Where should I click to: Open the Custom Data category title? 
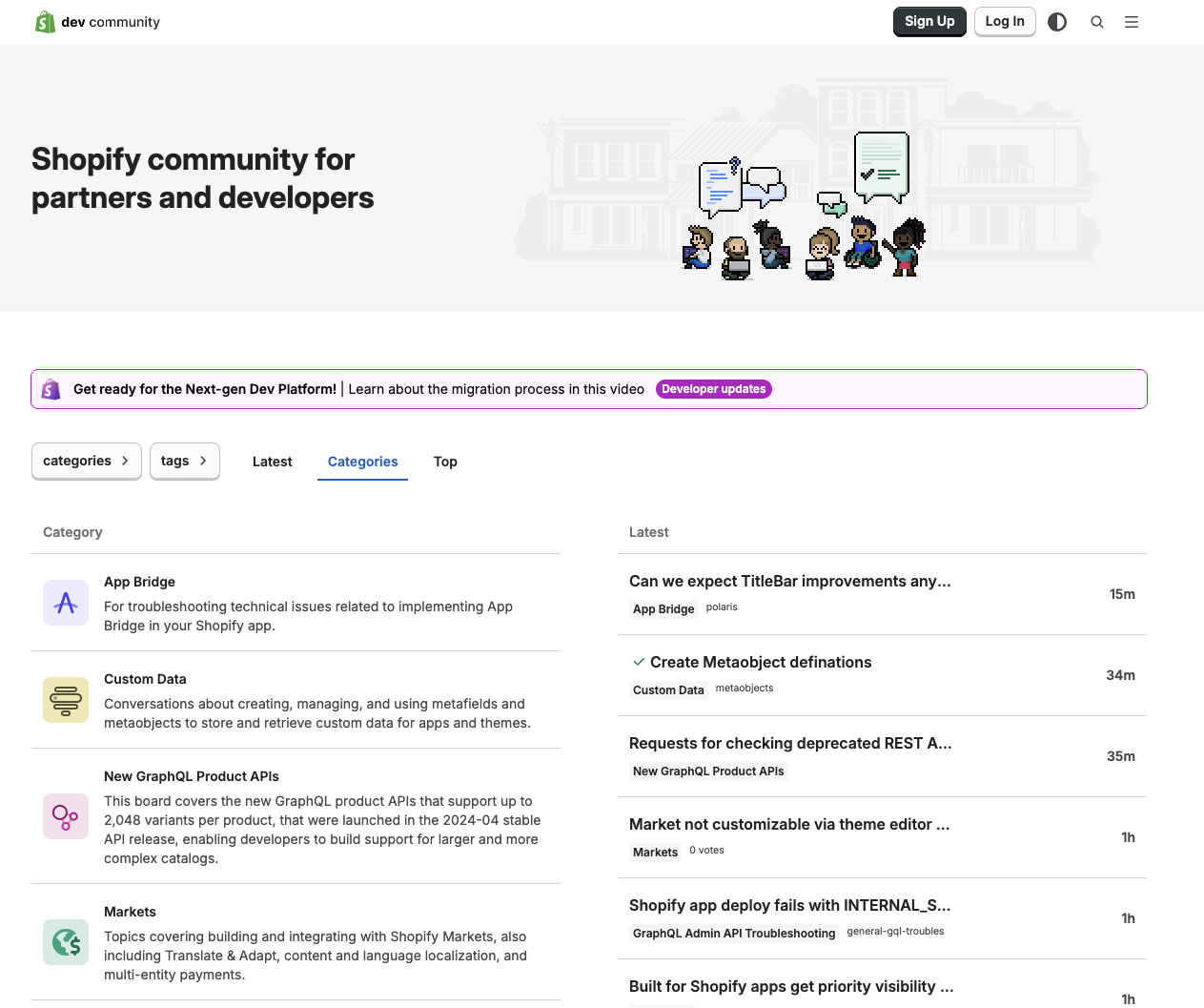point(145,679)
